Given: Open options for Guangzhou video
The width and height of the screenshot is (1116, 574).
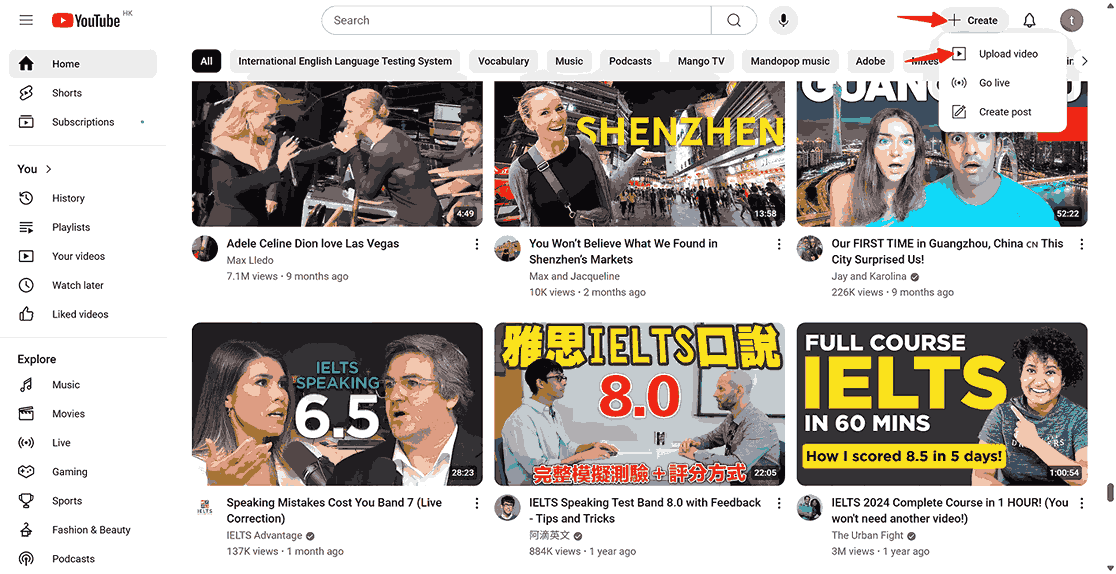Looking at the screenshot, I should pyautogui.click(x=1082, y=244).
